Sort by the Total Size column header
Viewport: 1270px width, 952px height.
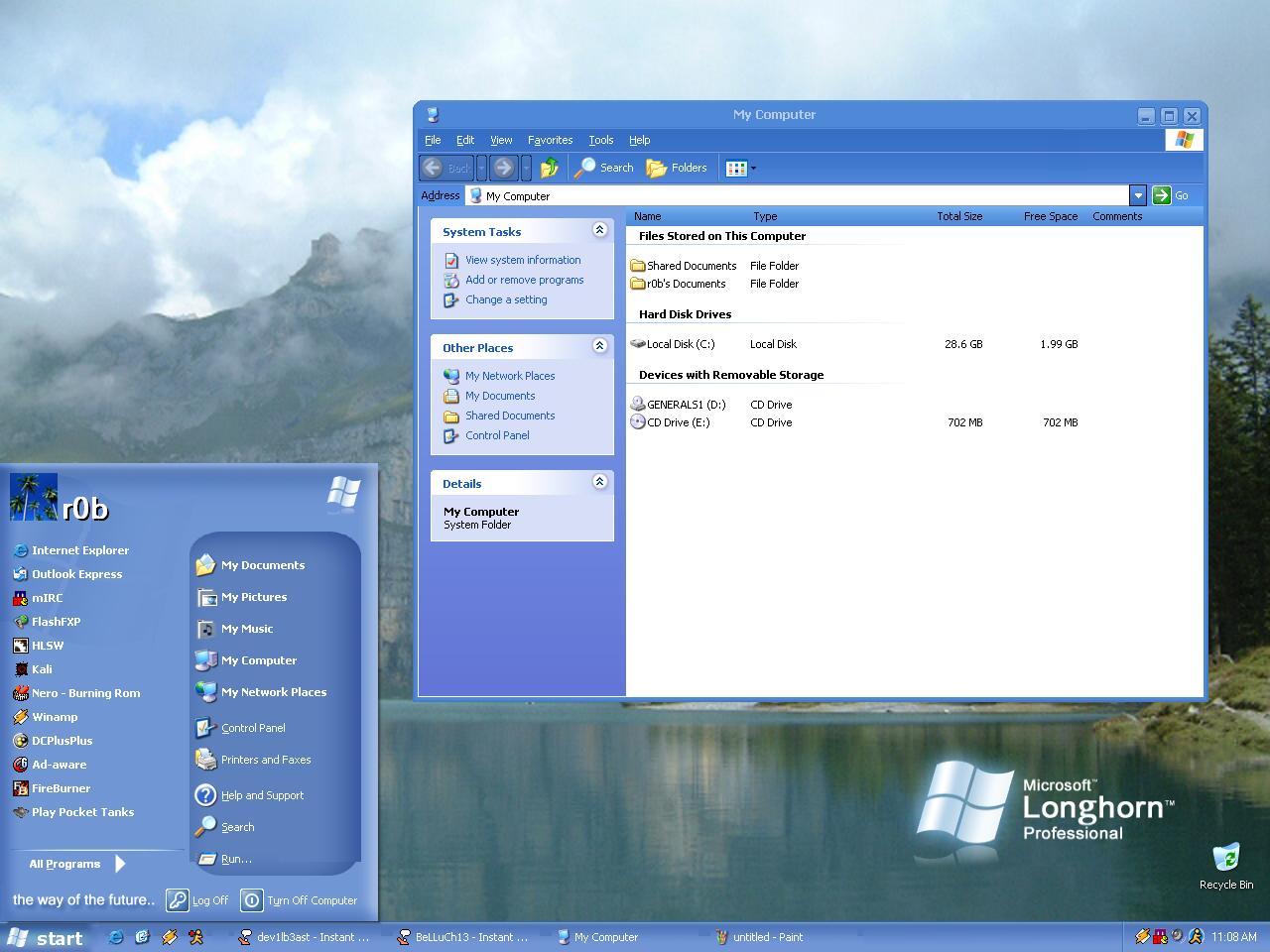tap(959, 216)
